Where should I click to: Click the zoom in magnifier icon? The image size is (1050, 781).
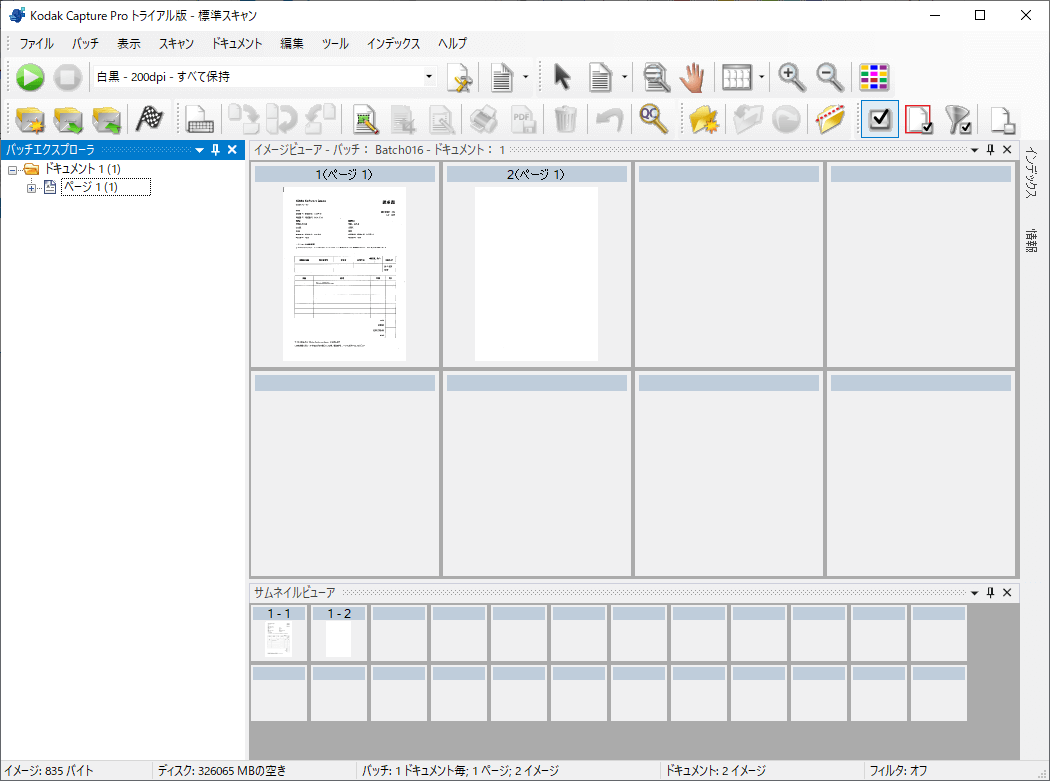click(791, 77)
